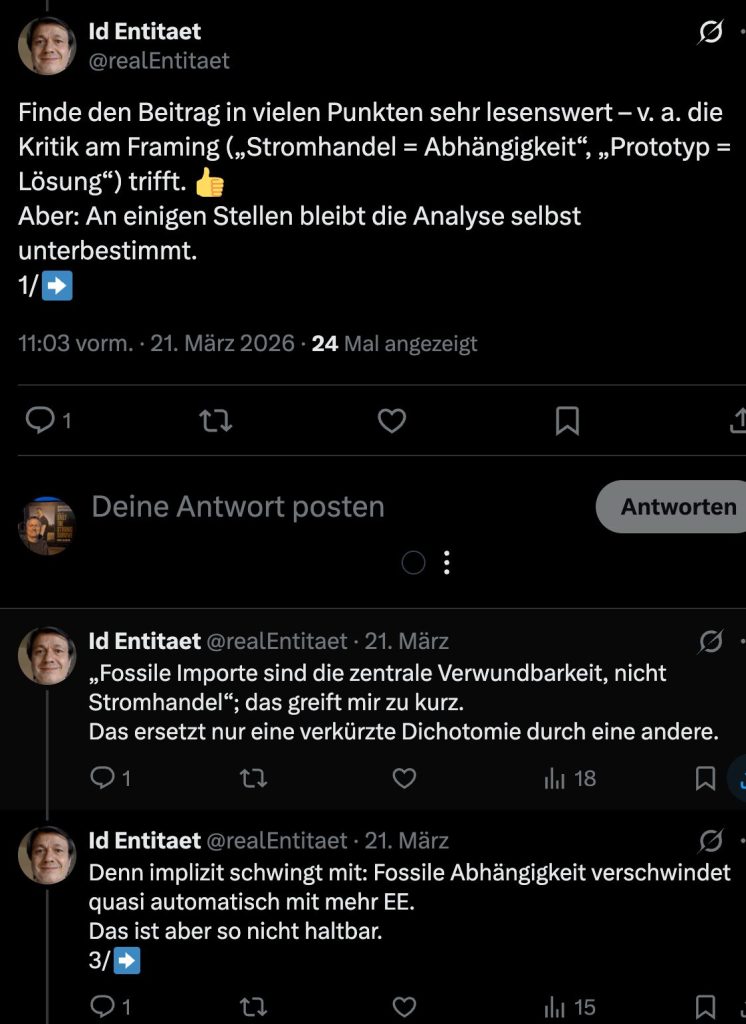Reply to the main post via comment icon
The image size is (746, 1024).
(x=41, y=421)
